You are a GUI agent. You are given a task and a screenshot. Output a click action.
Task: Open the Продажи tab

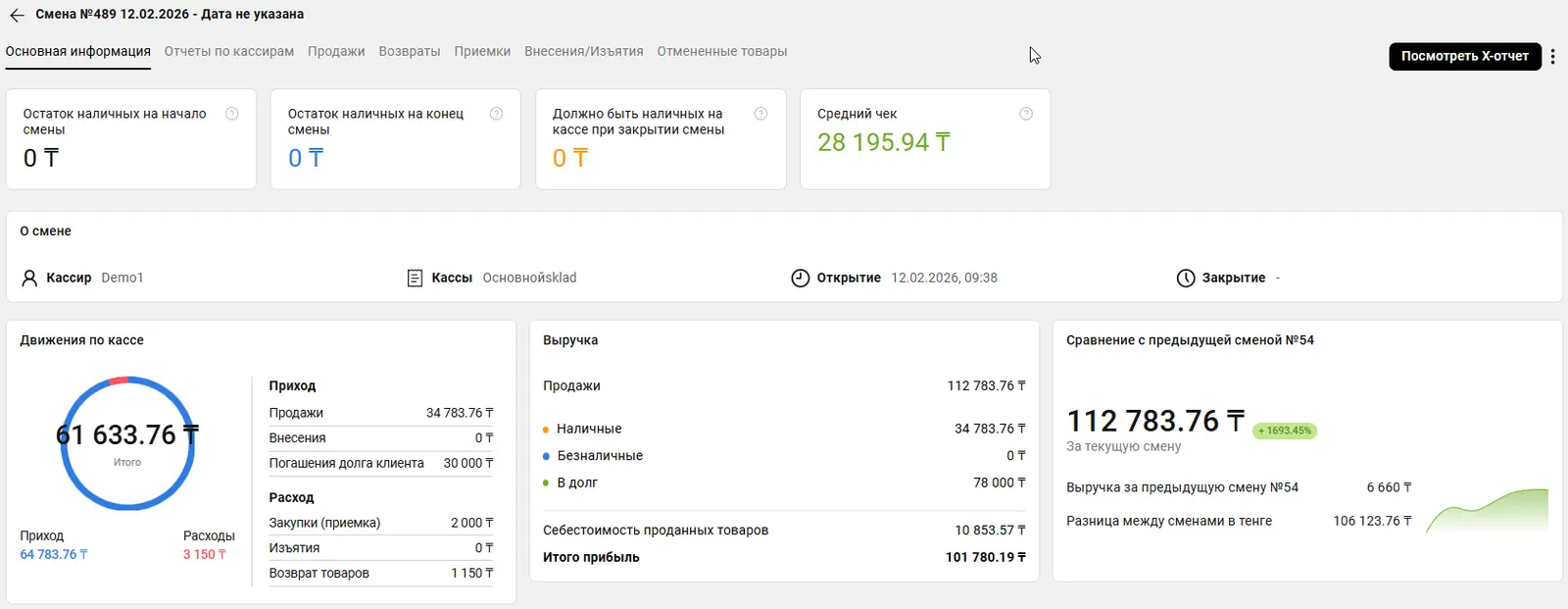[x=336, y=52]
